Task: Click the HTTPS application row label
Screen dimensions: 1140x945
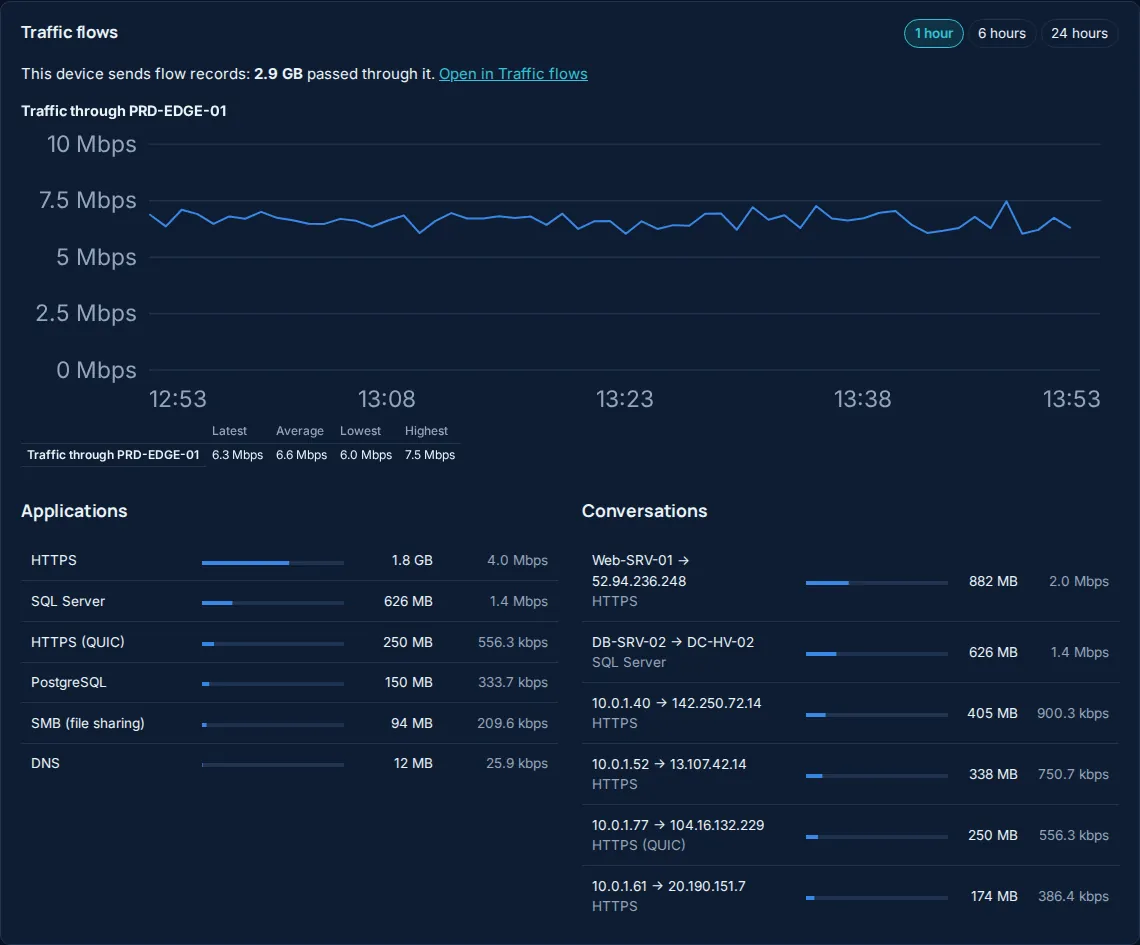Action: click(54, 560)
